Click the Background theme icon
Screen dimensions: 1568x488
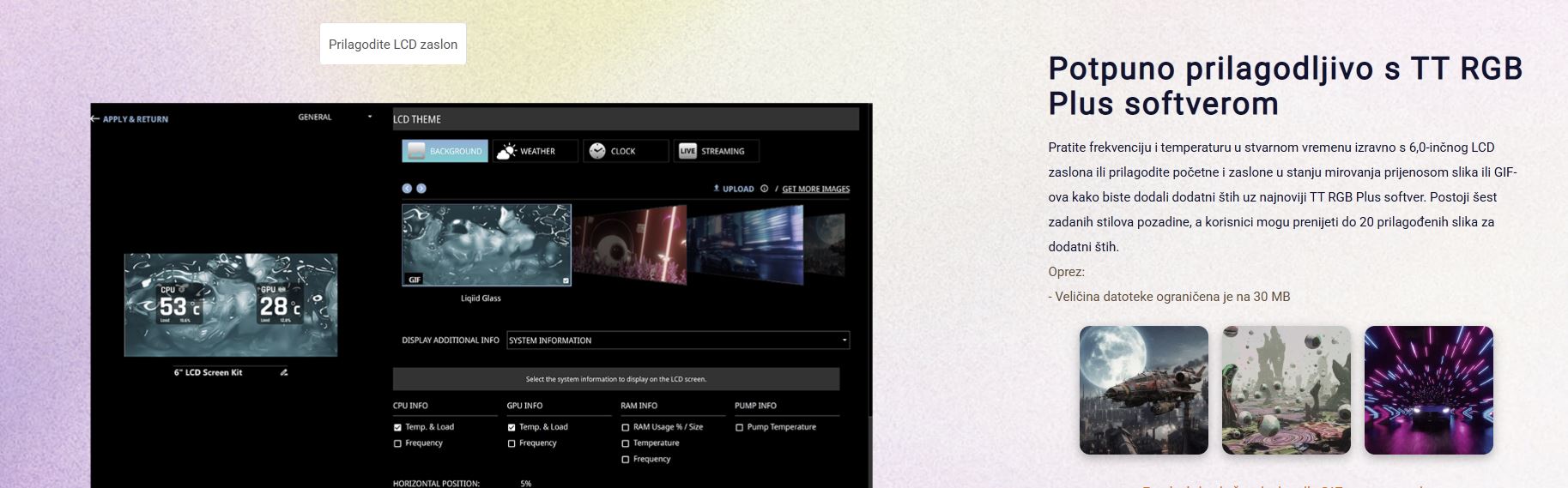point(416,151)
